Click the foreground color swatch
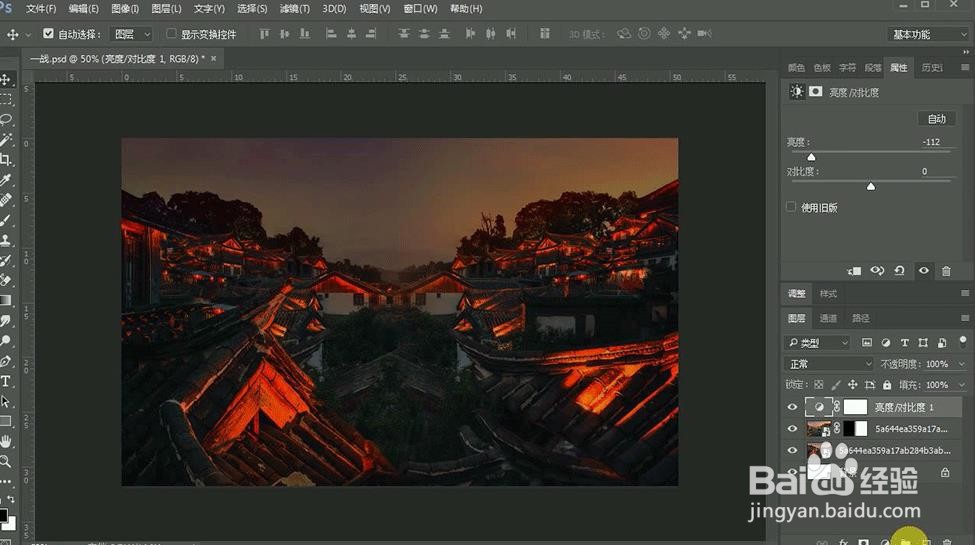 coord(3,515)
